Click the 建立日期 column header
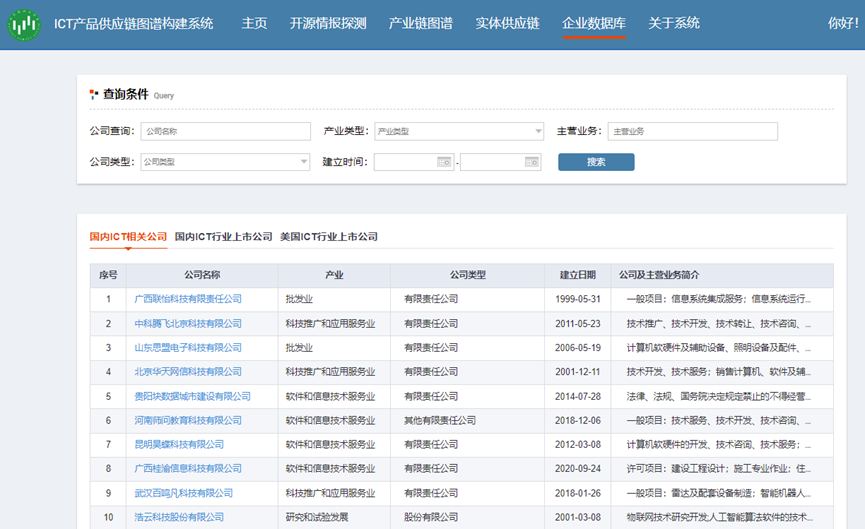This screenshot has height=529, width=865. tap(578, 275)
